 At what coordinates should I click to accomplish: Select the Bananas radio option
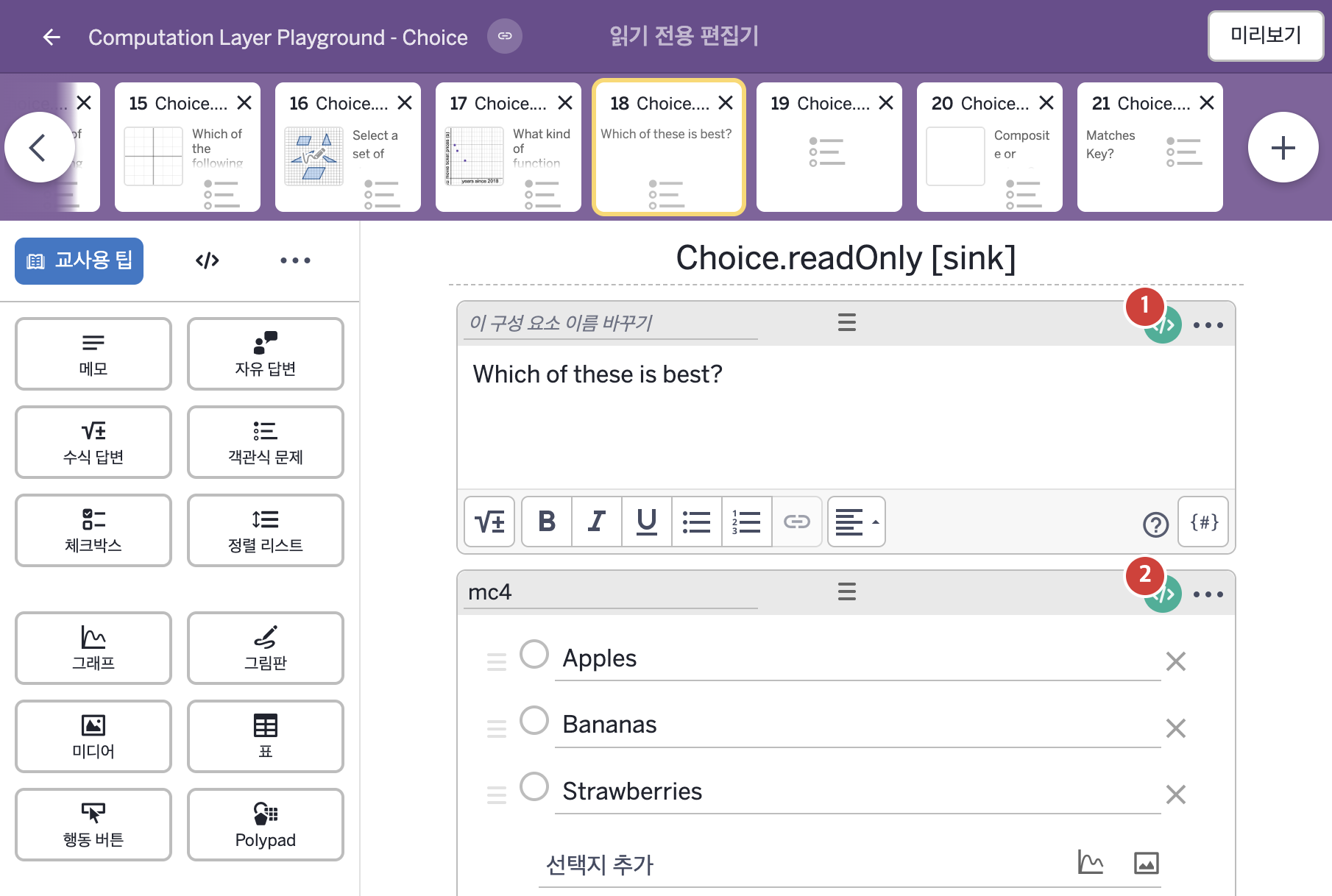534,720
